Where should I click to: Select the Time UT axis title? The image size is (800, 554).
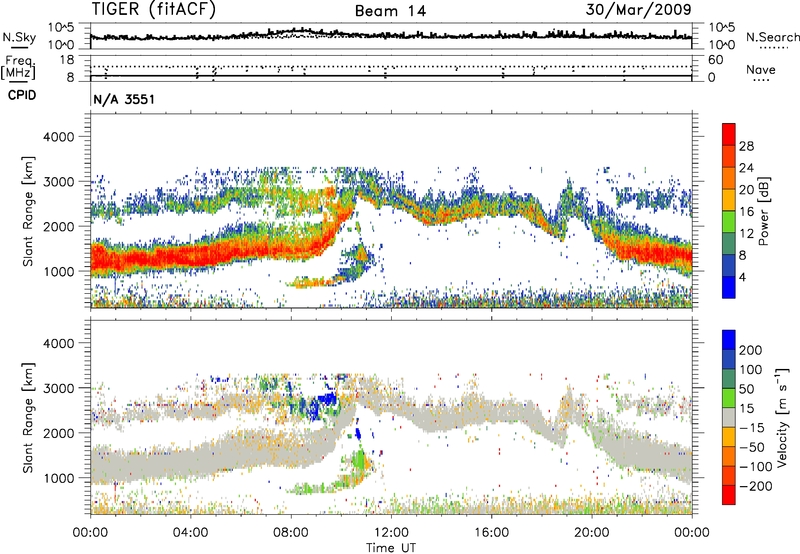point(391,548)
